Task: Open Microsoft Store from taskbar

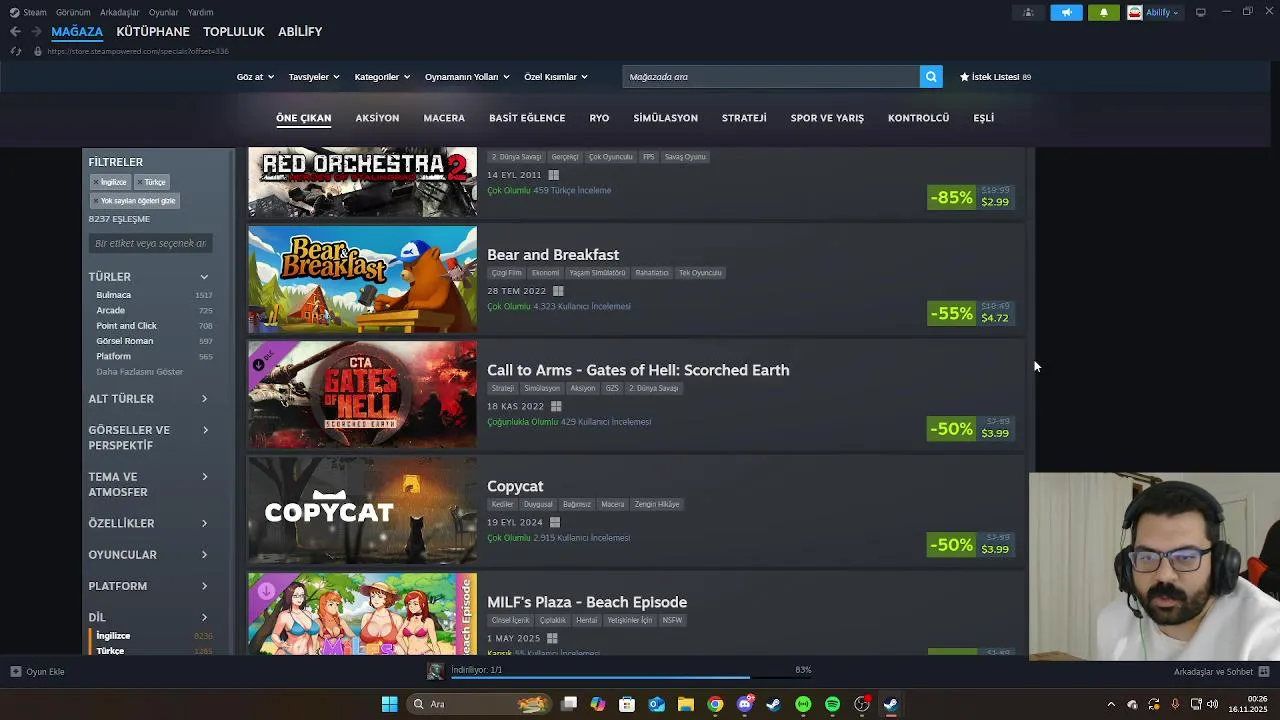Action: point(627,704)
